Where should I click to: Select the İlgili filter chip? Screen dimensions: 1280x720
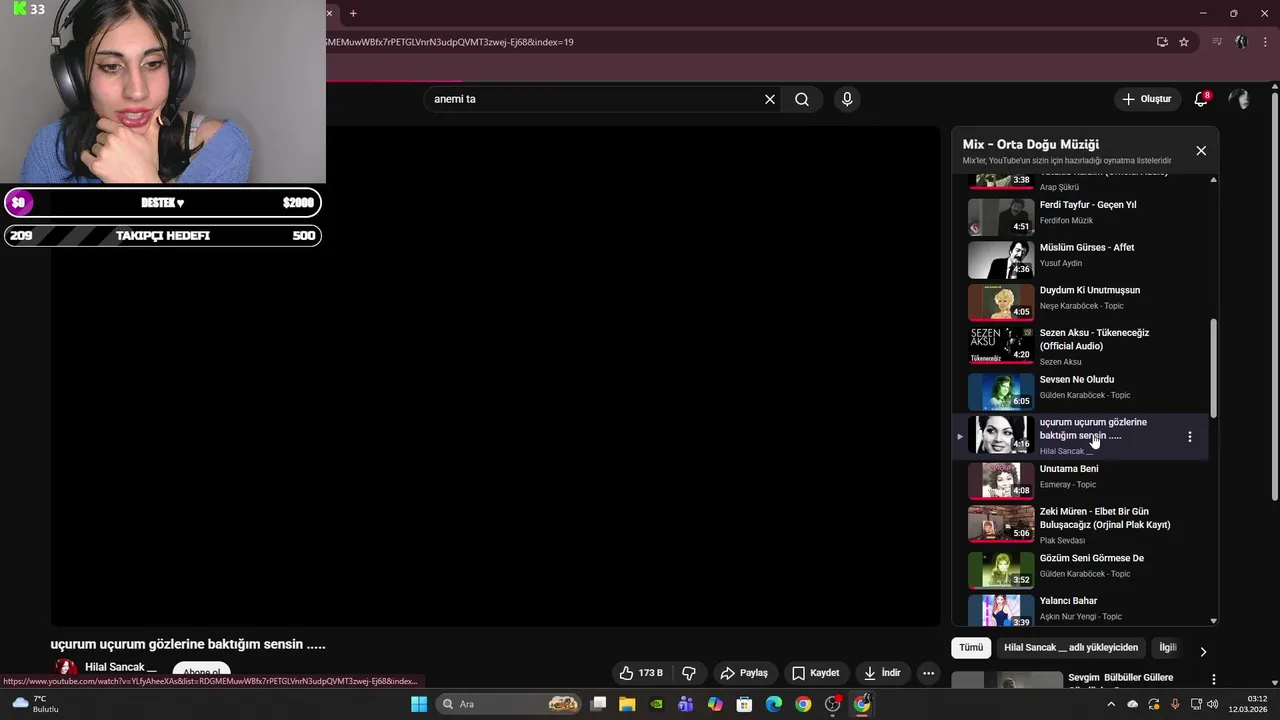1167,647
